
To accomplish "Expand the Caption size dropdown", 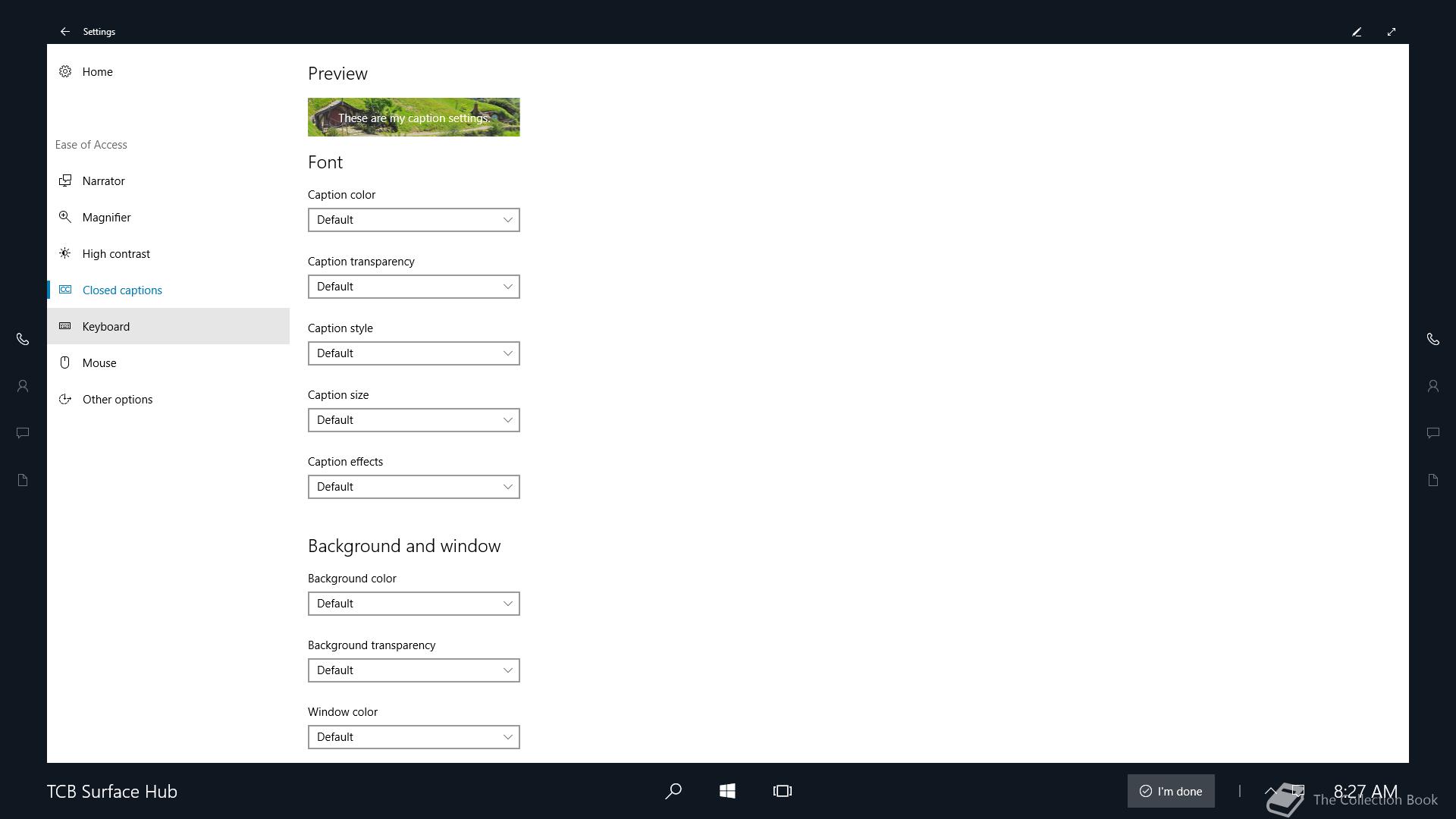I will 414,420.
